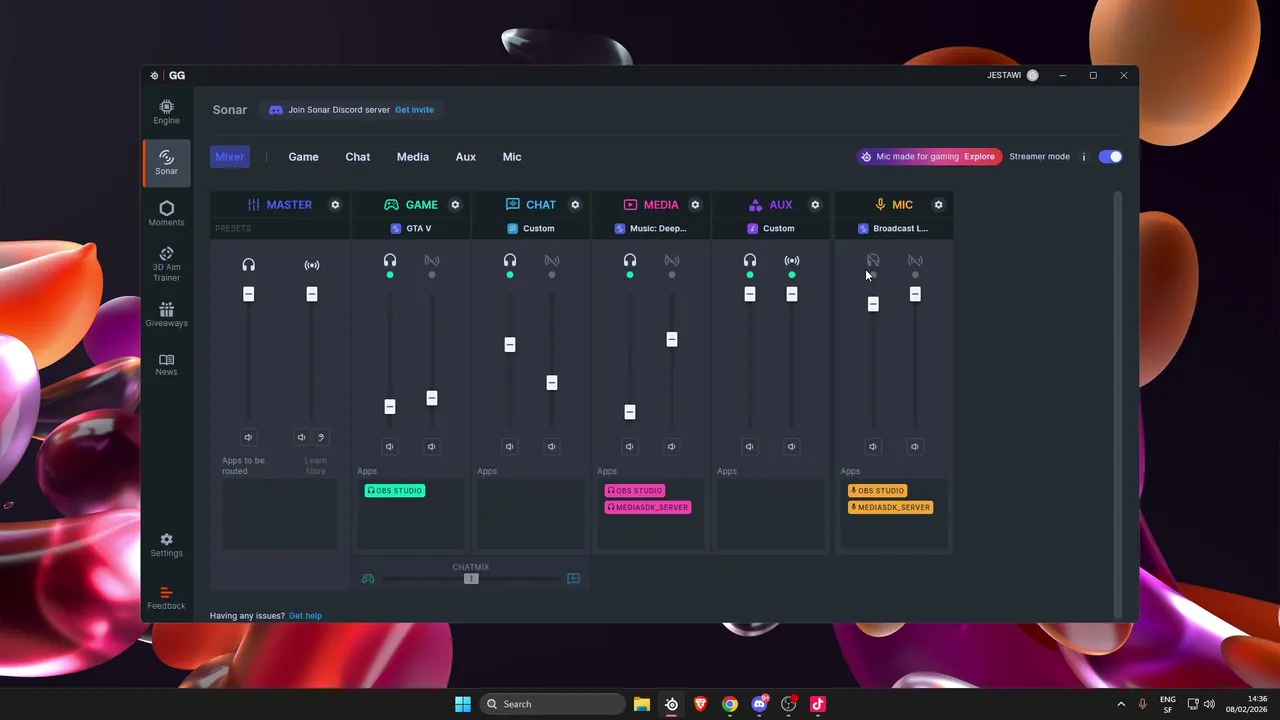Open the Sonar sidebar section
The image size is (1280, 720).
pyautogui.click(x=166, y=162)
